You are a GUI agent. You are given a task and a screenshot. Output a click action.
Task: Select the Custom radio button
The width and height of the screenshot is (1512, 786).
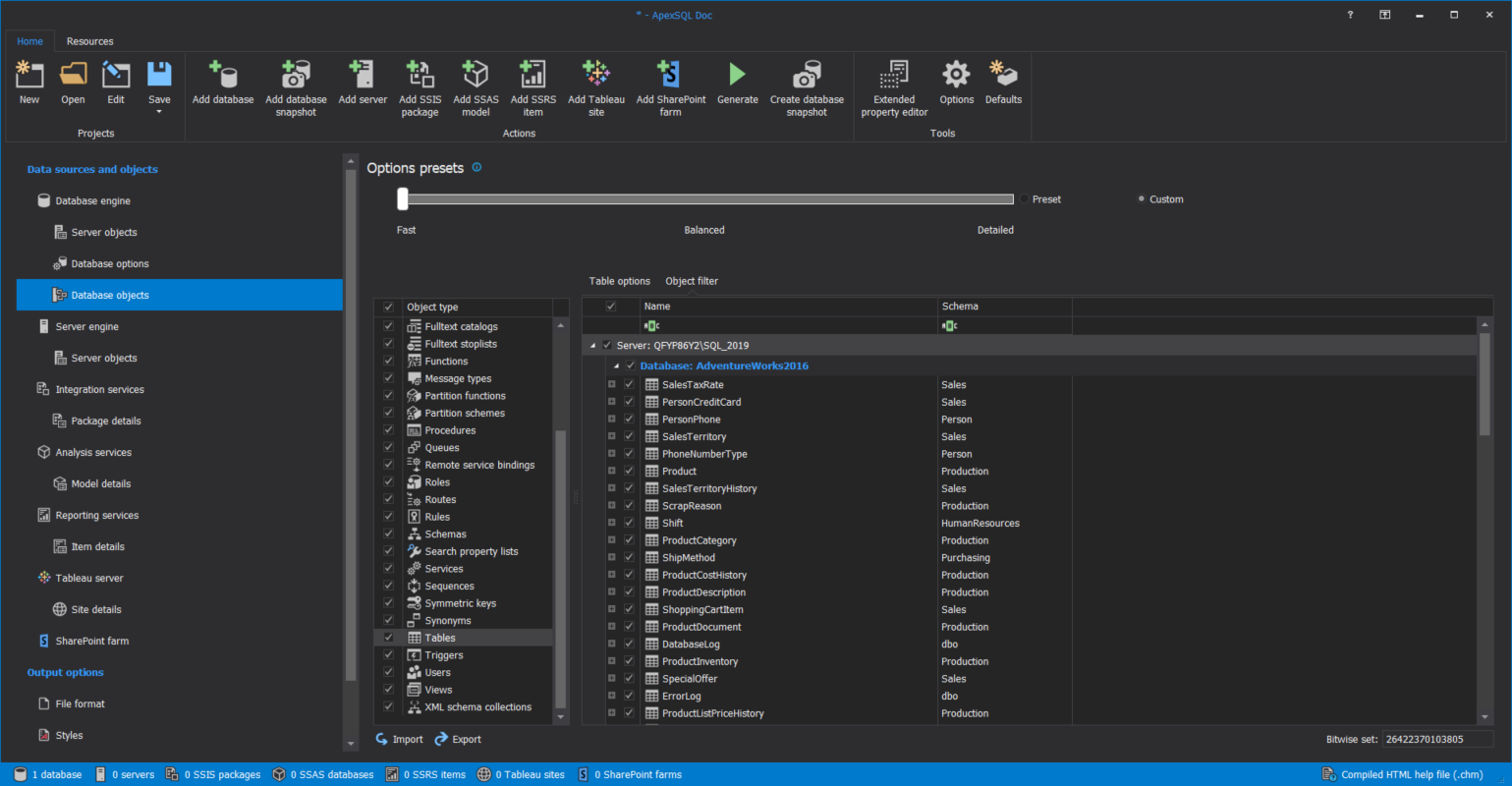1141,198
